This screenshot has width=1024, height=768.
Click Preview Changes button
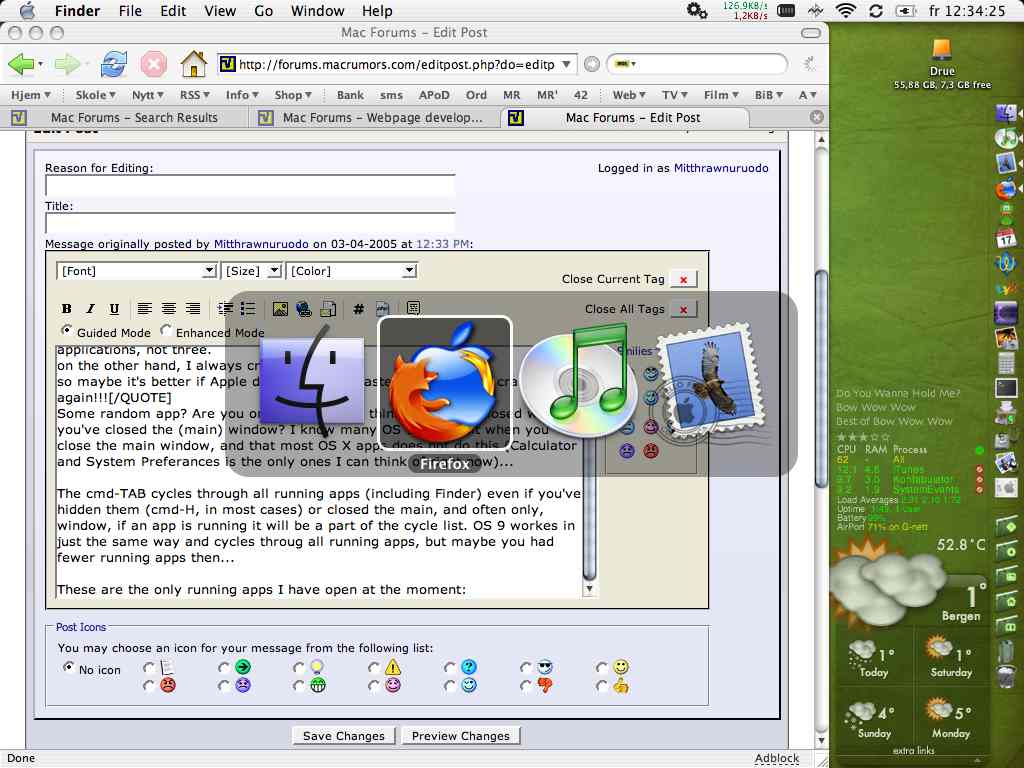(x=460, y=736)
